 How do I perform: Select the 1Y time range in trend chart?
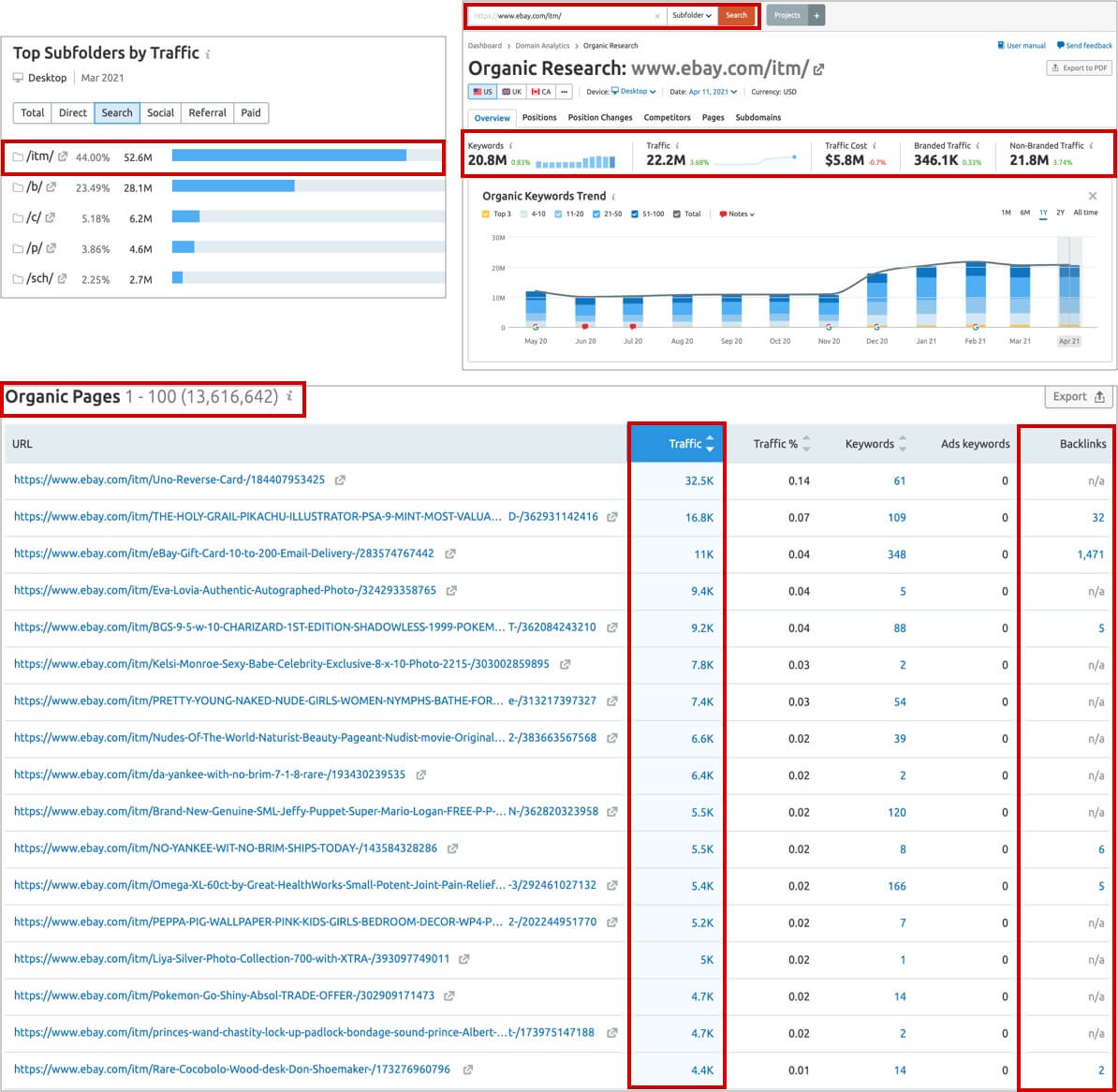1043,213
